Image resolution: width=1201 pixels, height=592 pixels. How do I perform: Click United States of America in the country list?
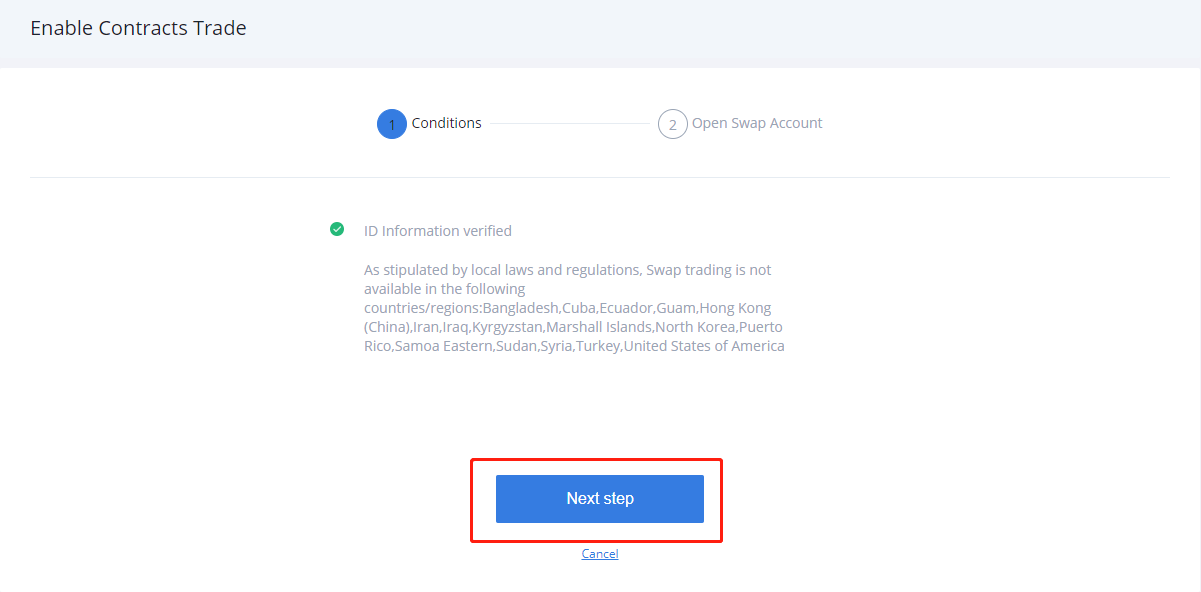pos(704,346)
